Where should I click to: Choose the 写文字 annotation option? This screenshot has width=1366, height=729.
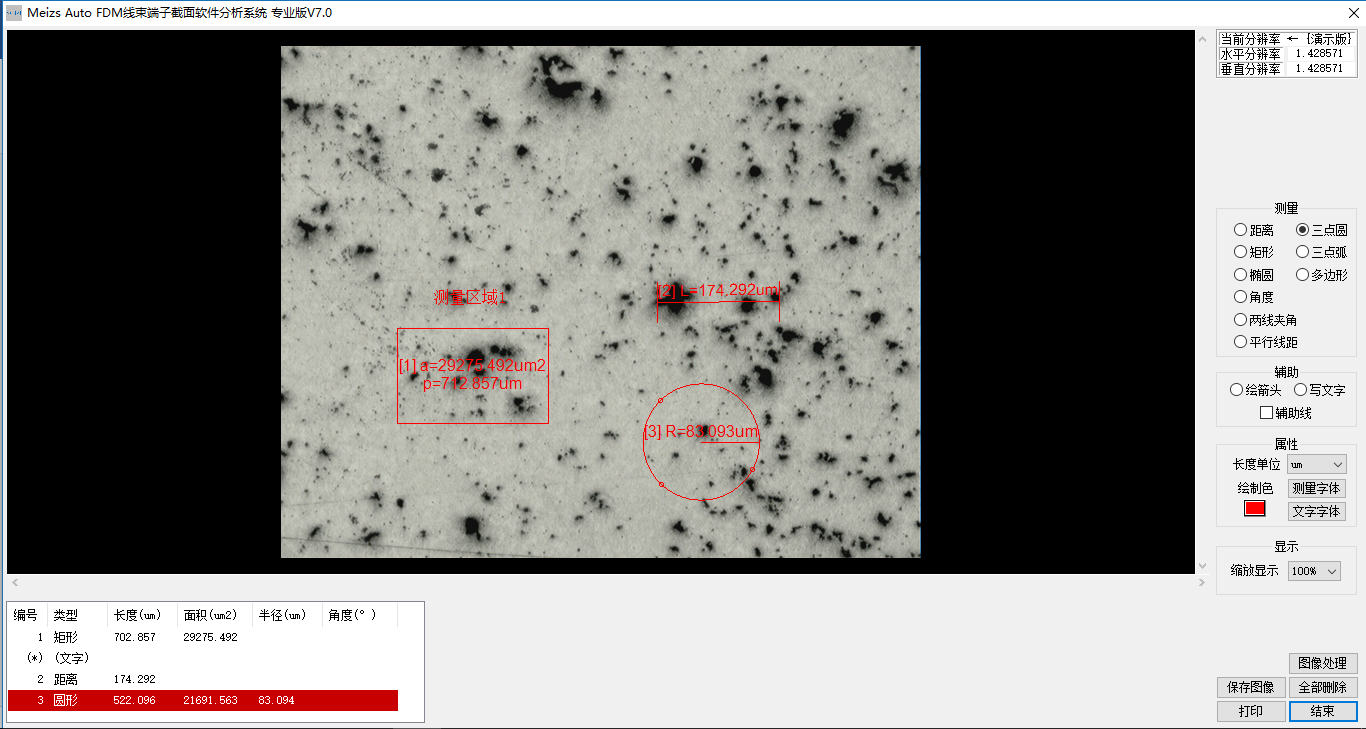pos(1301,390)
